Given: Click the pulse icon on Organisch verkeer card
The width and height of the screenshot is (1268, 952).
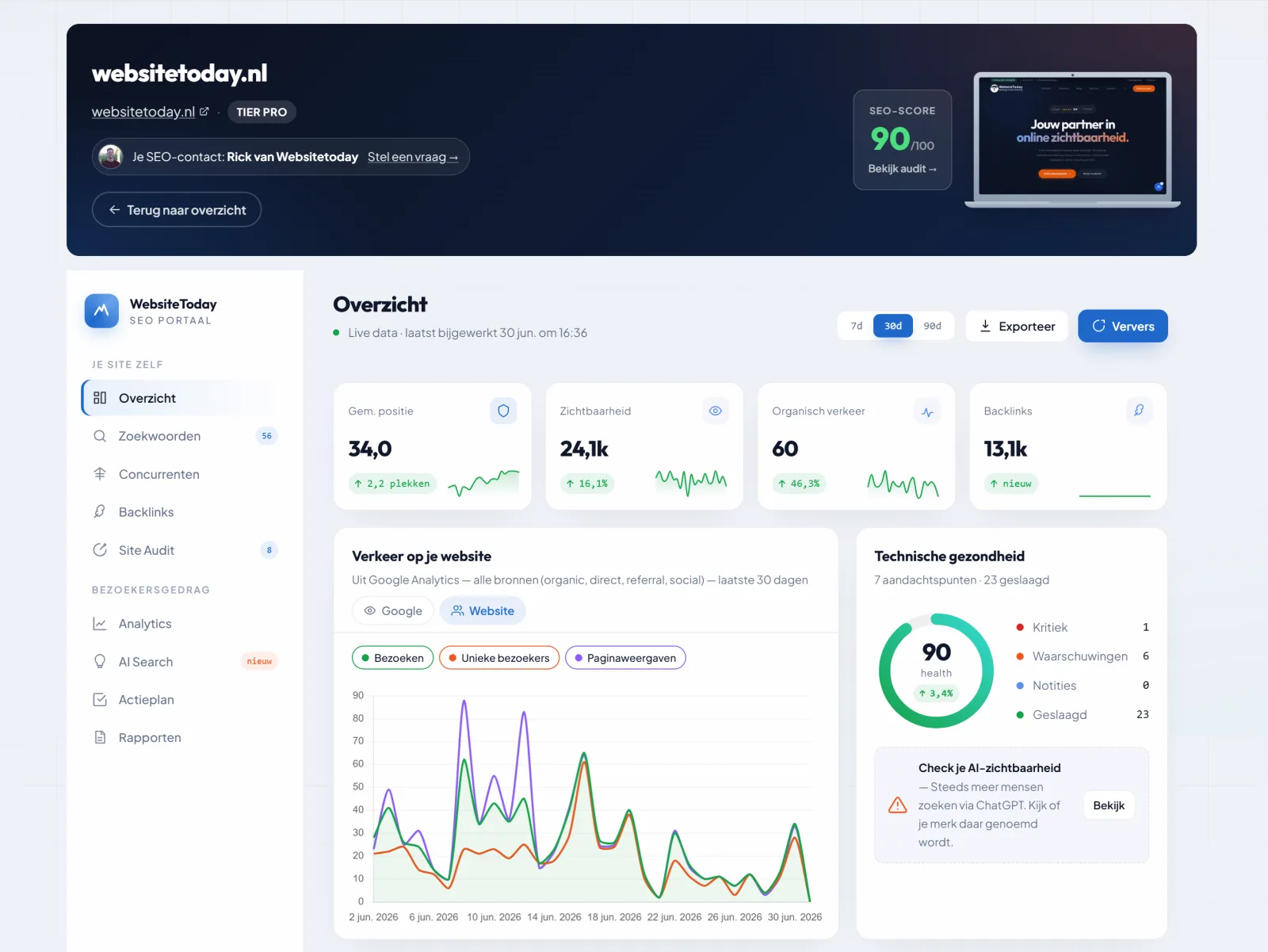Looking at the screenshot, I should (927, 411).
